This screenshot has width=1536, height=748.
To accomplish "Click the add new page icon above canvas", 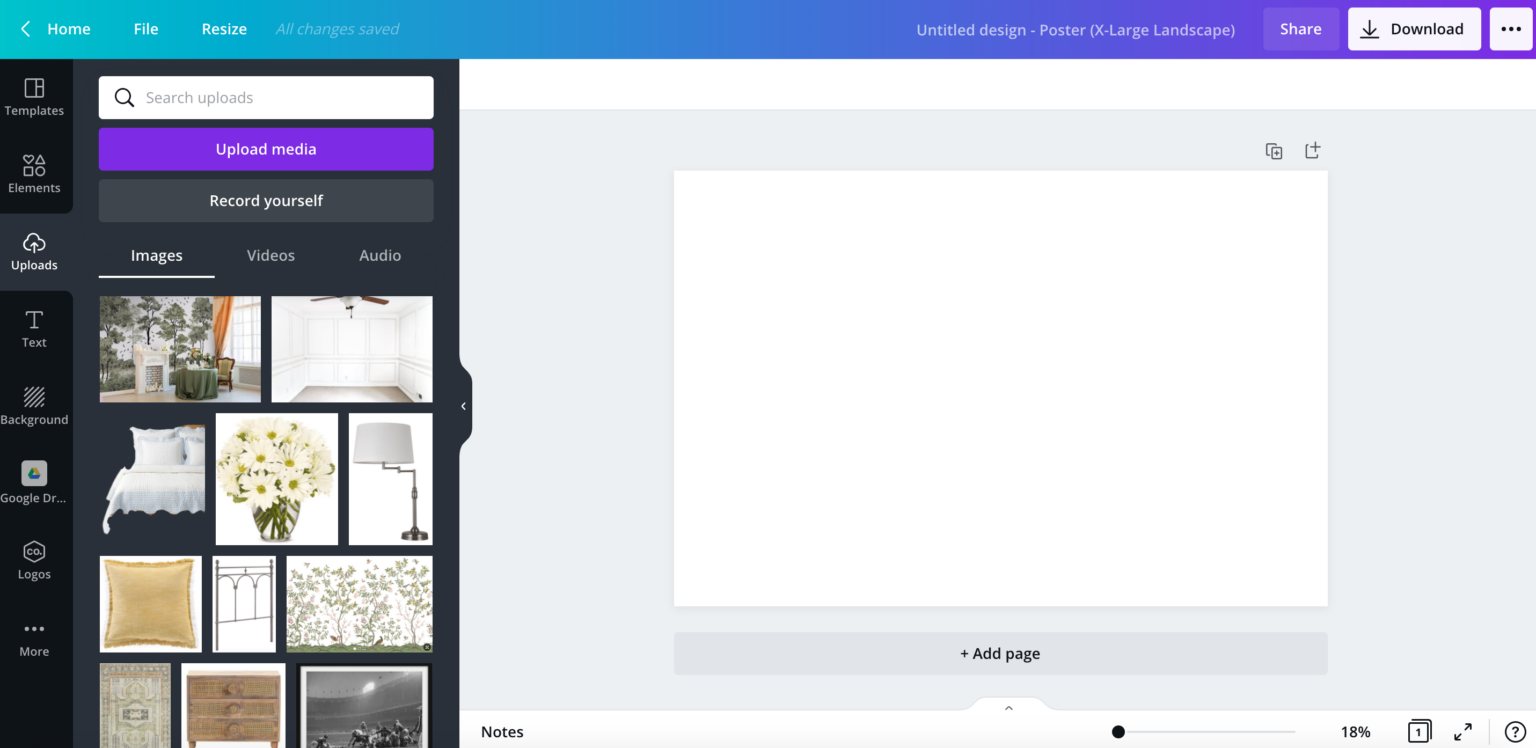I will pyautogui.click(x=1313, y=150).
